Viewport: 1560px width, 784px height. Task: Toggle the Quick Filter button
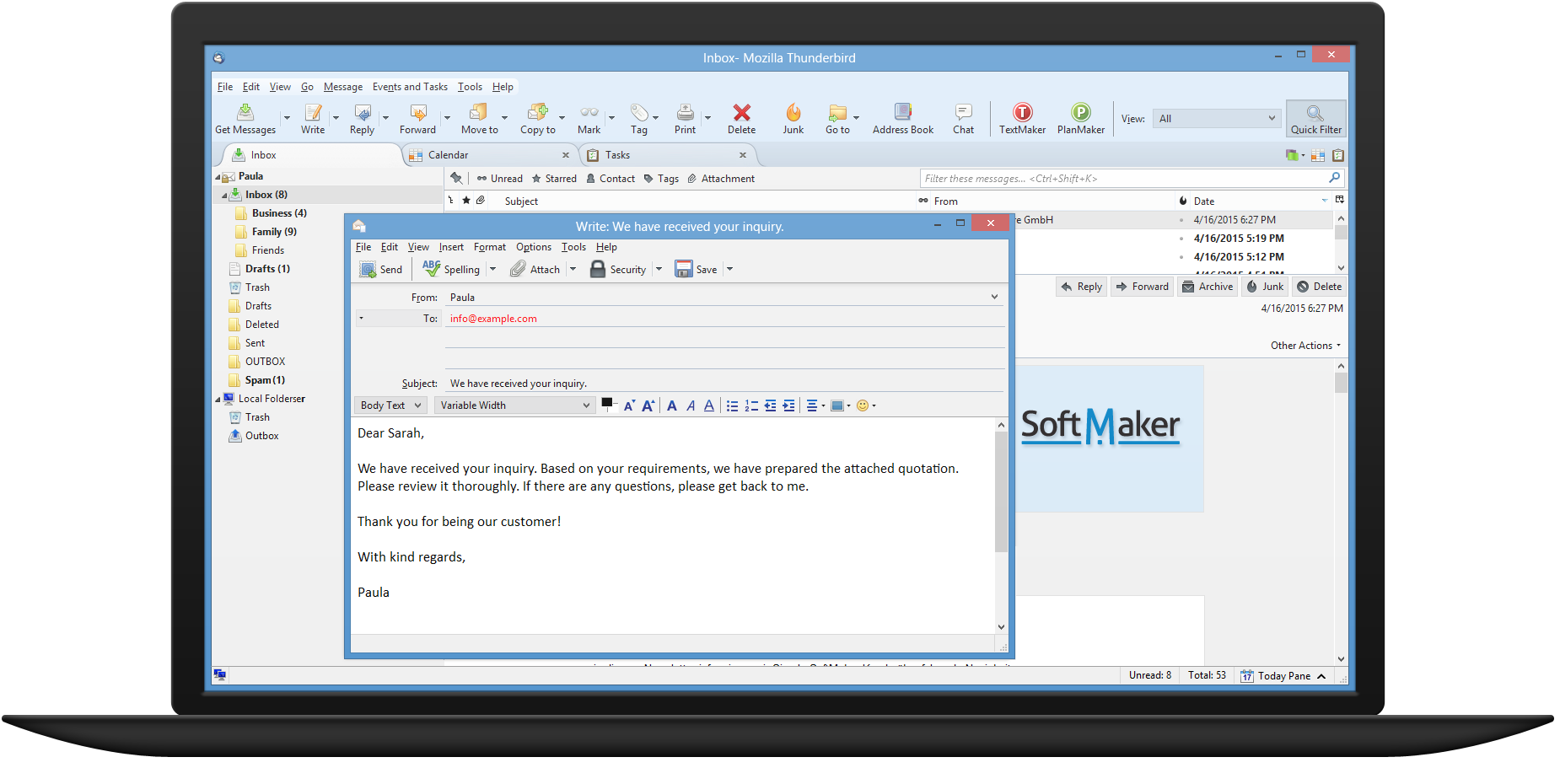tap(1316, 119)
